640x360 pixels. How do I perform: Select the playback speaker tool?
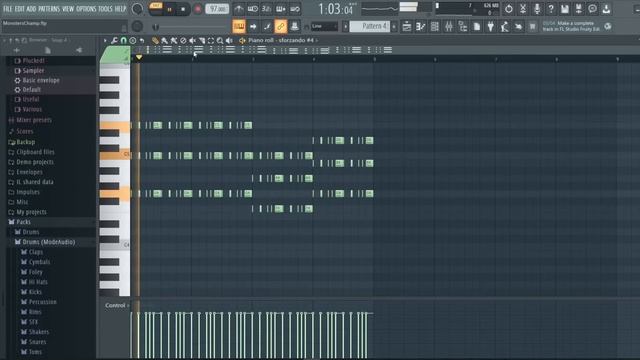click(229, 40)
